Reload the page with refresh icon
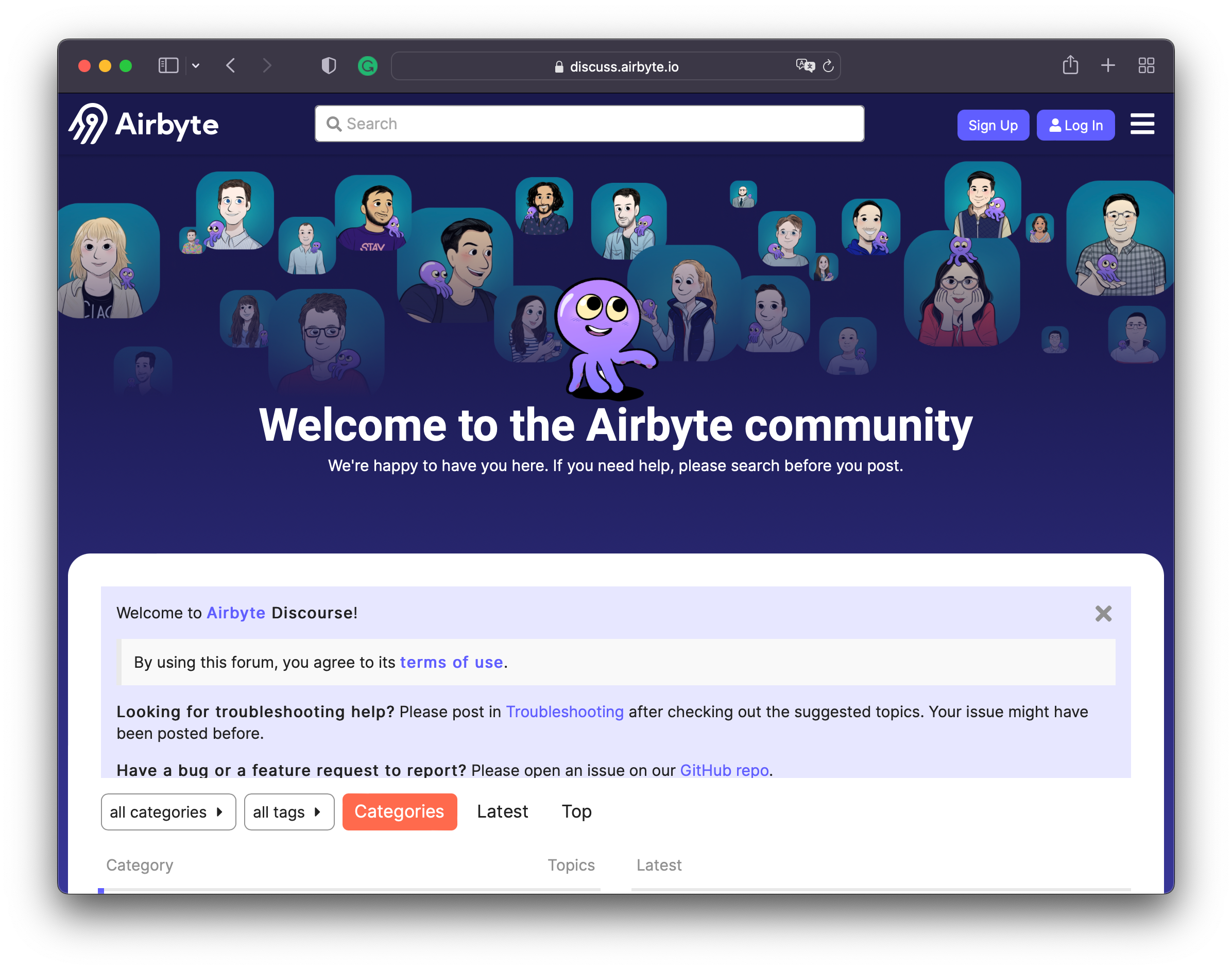Image resolution: width=1232 pixels, height=970 pixels. (x=828, y=66)
